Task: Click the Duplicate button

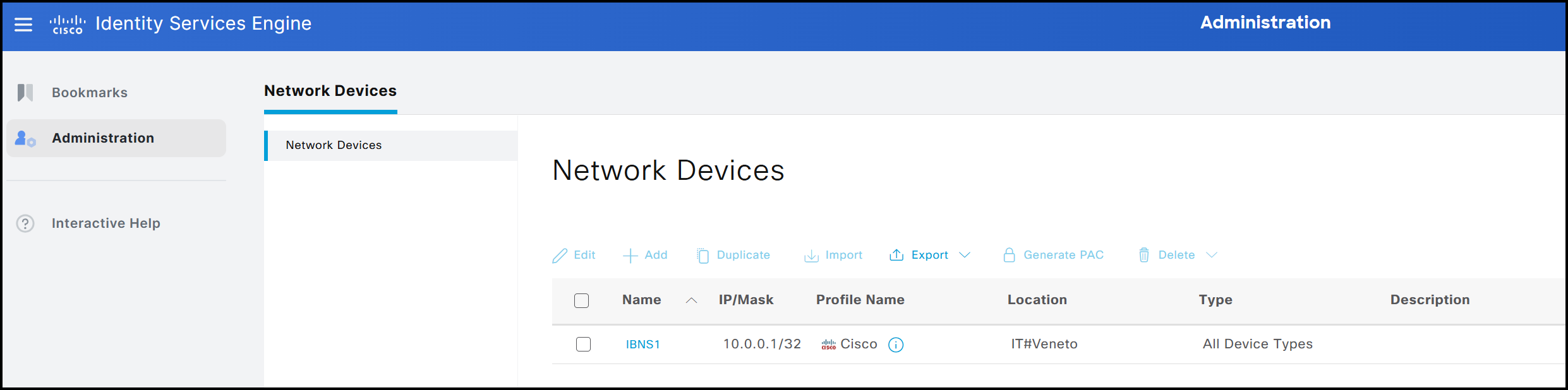Action: (x=734, y=255)
